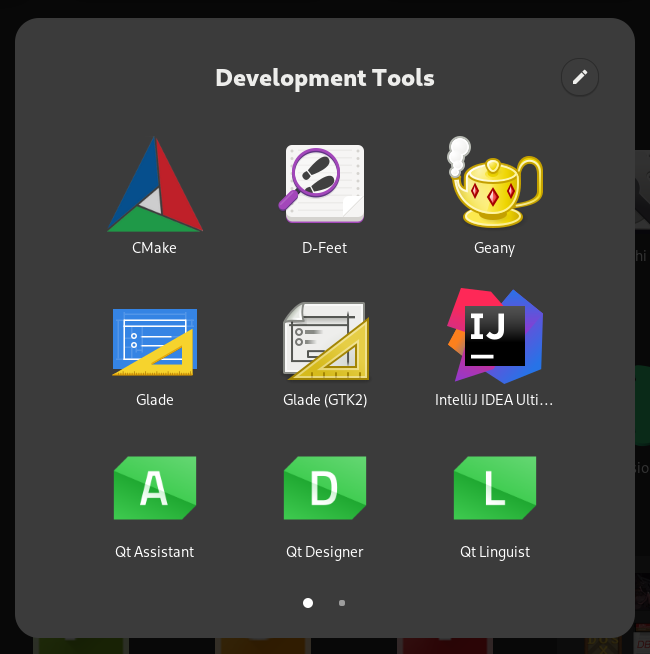
Task: Click the Qt Designer label text
Action: [x=325, y=552]
